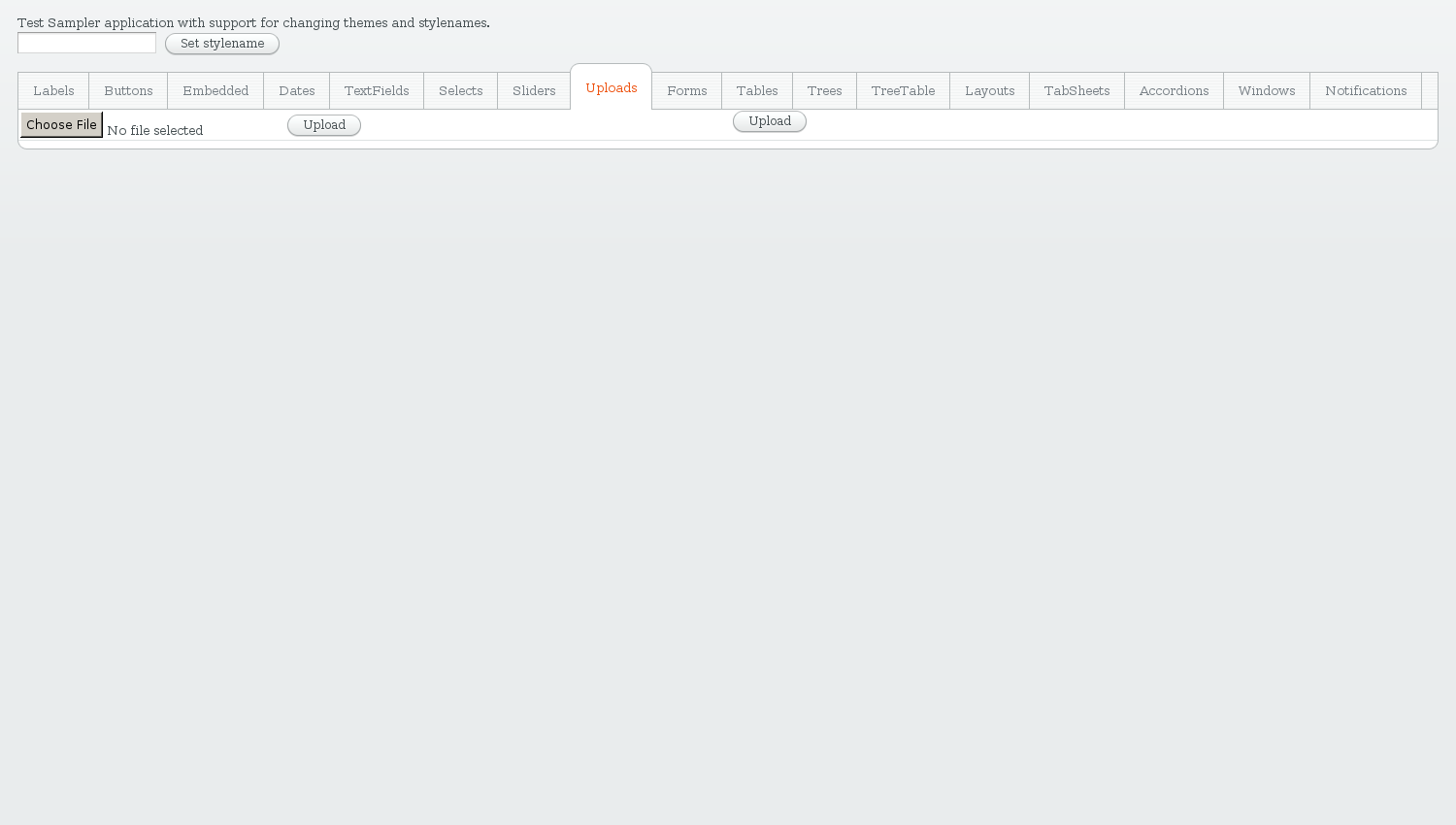This screenshot has height=825, width=1456.
Task: Switch to the Accordions tab
Action: pyautogui.click(x=1175, y=91)
